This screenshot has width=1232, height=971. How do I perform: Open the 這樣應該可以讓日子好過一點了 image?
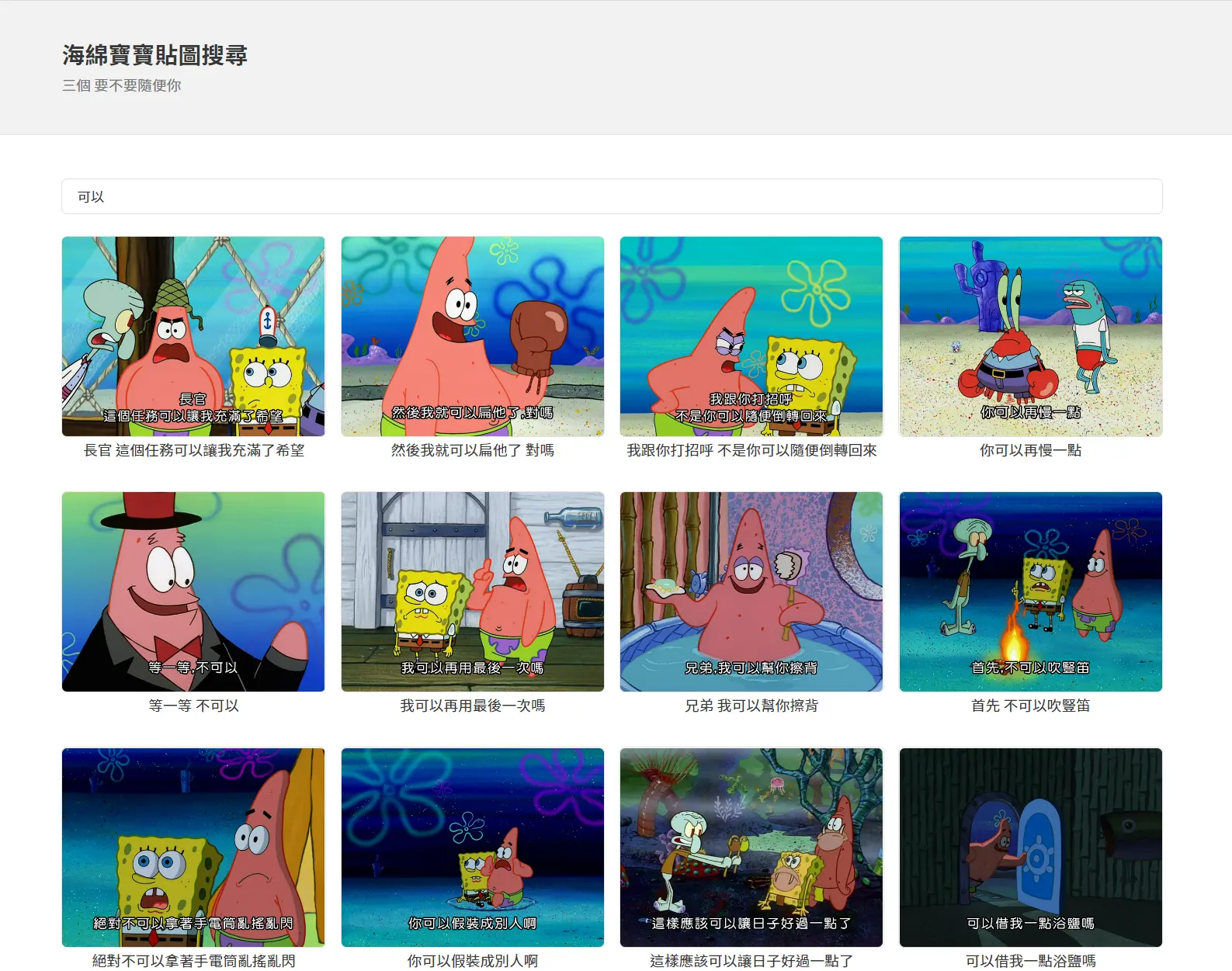point(751,847)
